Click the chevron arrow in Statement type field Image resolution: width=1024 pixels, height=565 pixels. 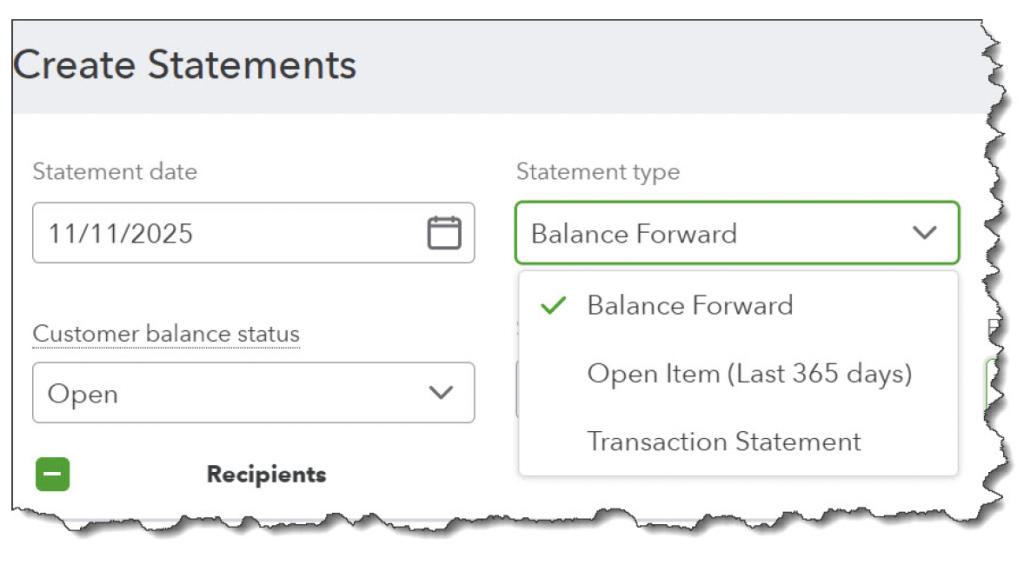(925, 233)
